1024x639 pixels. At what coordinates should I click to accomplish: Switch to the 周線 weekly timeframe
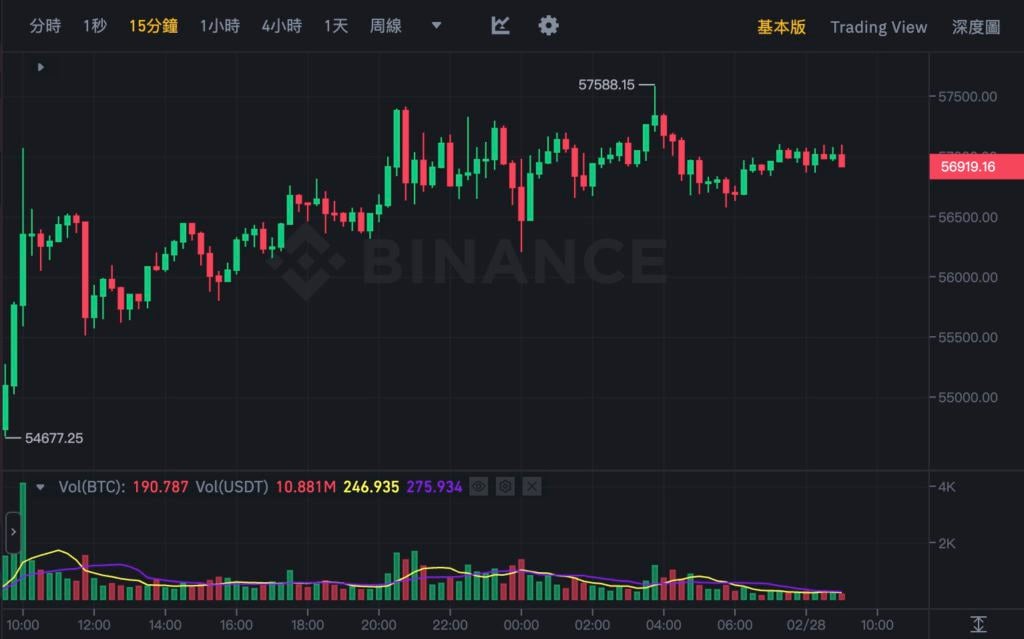[385, 26]
